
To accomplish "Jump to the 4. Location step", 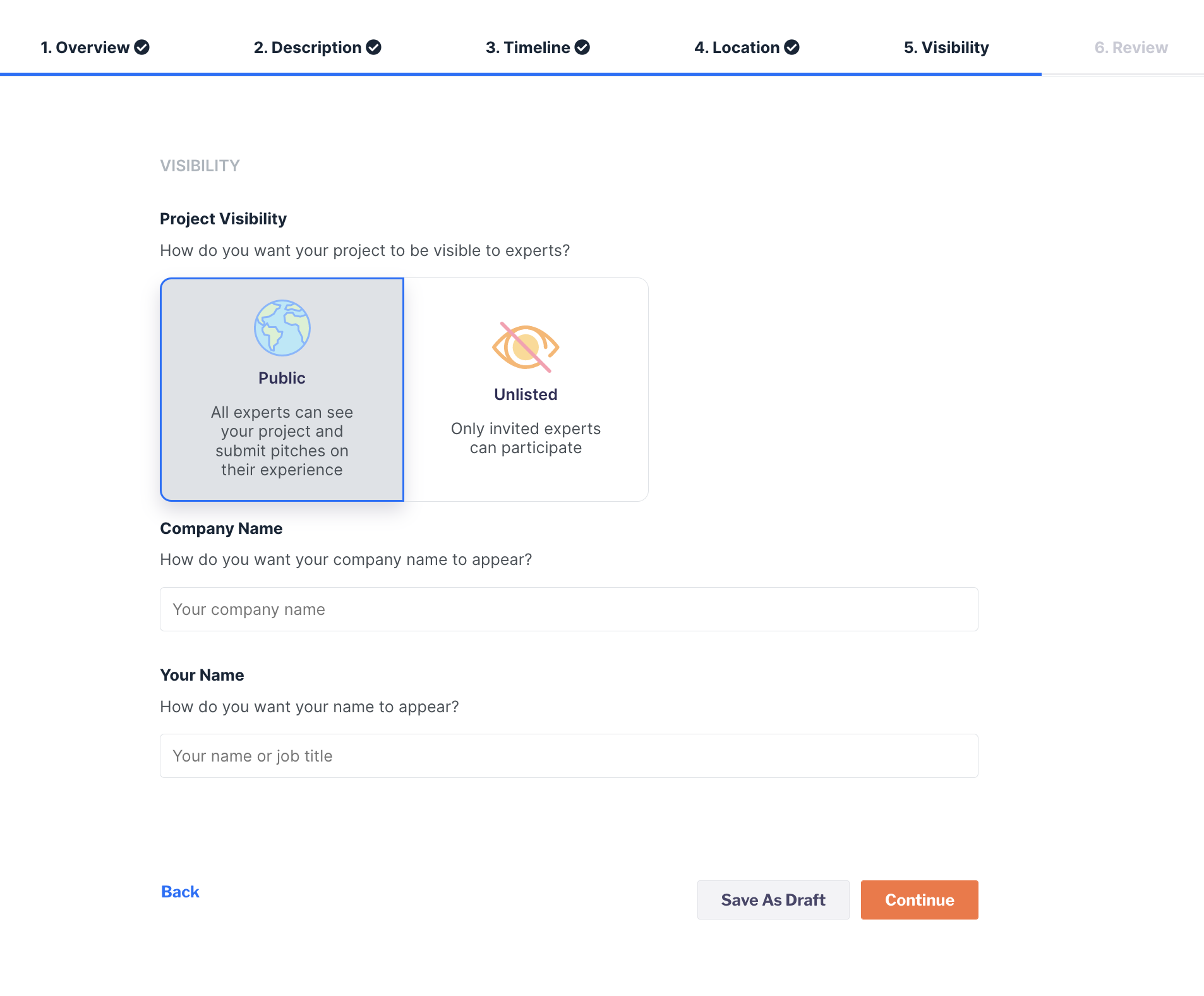I will [747, 47].
